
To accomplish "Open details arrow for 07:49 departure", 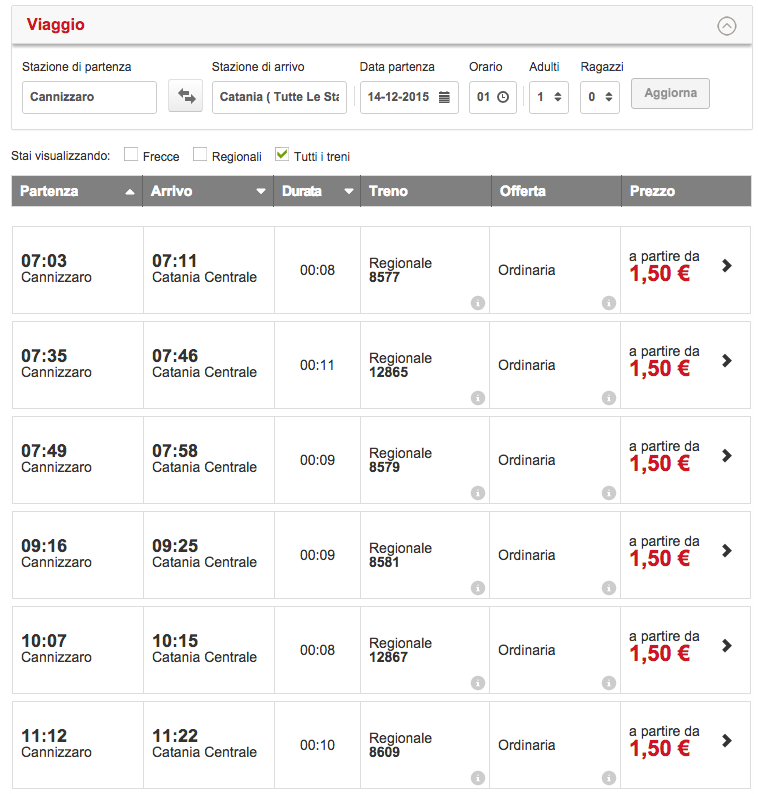I will pyautogui.click(x=727, y=456).
